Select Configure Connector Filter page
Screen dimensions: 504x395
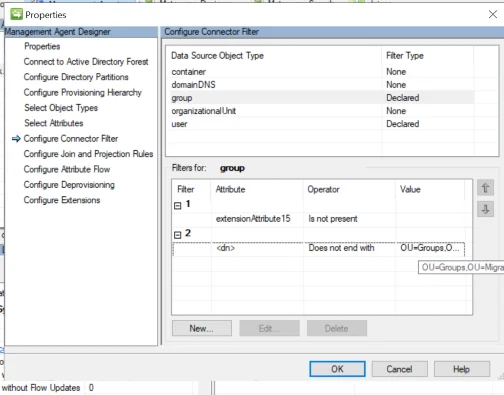click(71, 138)
